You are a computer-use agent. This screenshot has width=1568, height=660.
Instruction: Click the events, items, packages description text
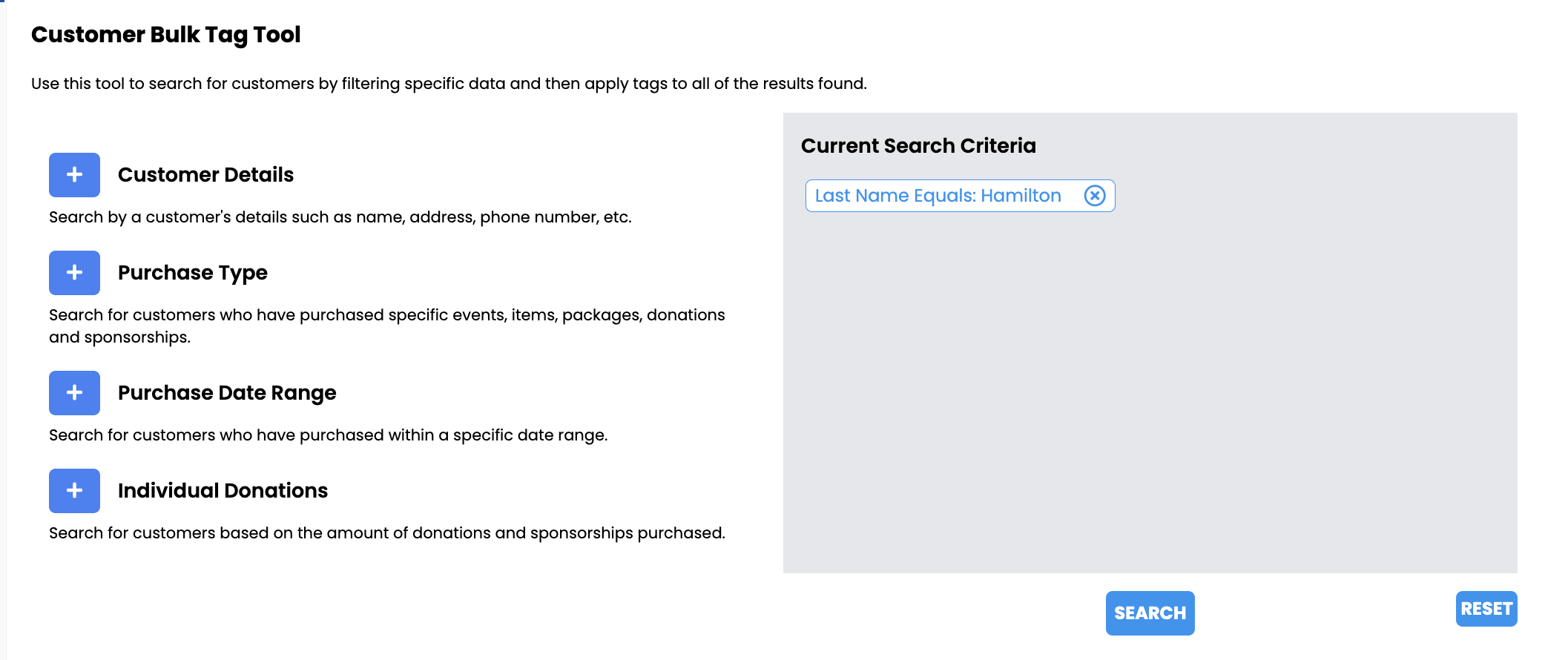pyautogui.click(x=387, y=326)
